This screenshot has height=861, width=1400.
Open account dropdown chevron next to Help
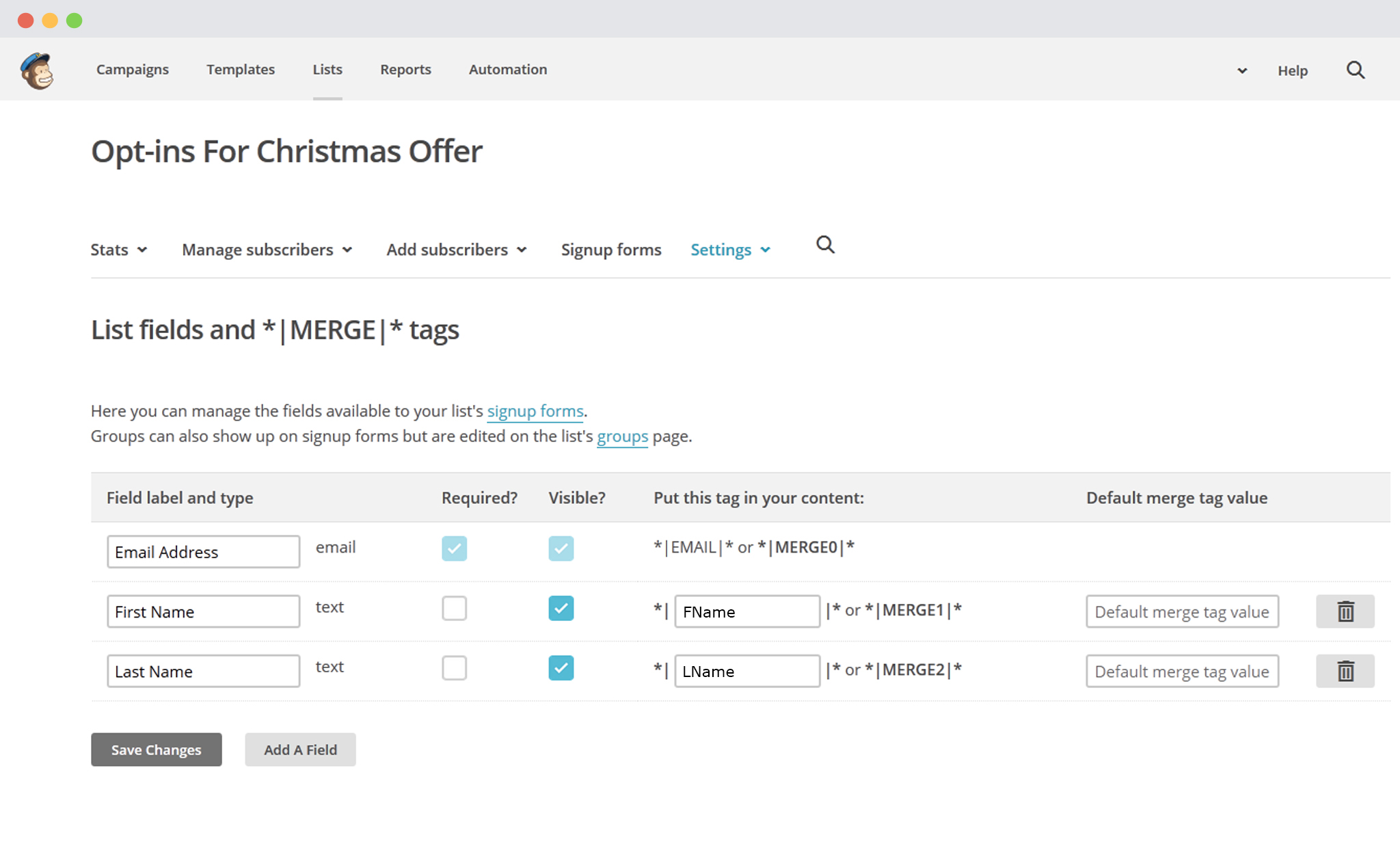pyautogui.click(x=1242, y=70)
